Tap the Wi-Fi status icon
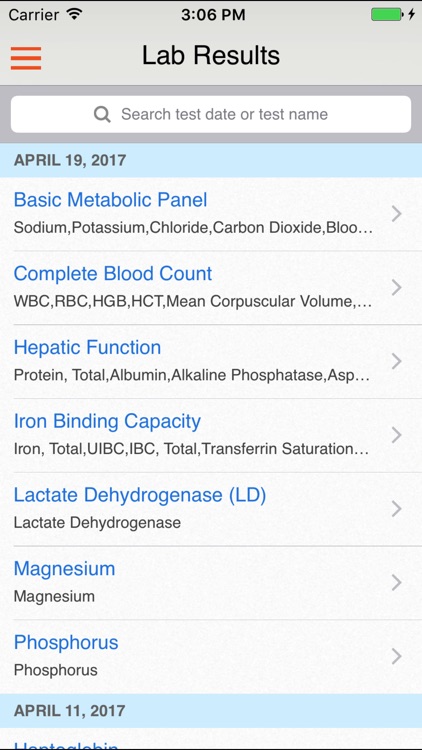Screen dimensions: 422x750 coord(74,14)
